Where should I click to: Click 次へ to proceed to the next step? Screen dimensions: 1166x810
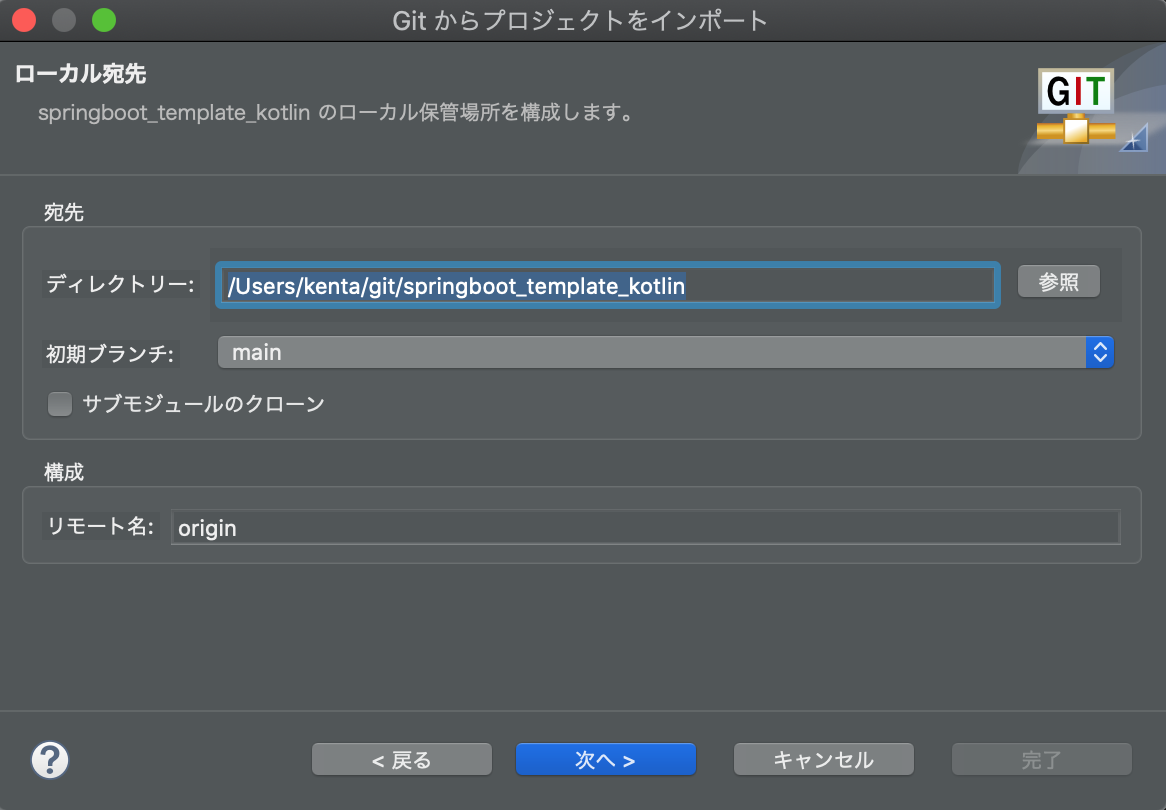[x=605, y=759]
